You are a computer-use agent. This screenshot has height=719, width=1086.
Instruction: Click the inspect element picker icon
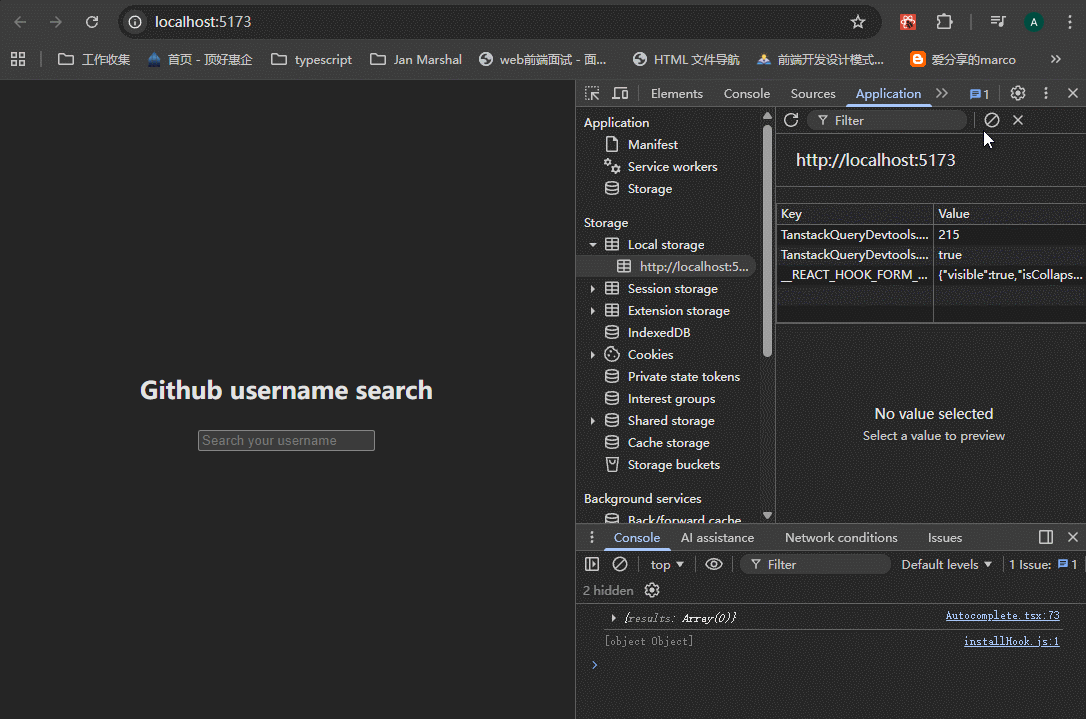[x=592, y=93]
